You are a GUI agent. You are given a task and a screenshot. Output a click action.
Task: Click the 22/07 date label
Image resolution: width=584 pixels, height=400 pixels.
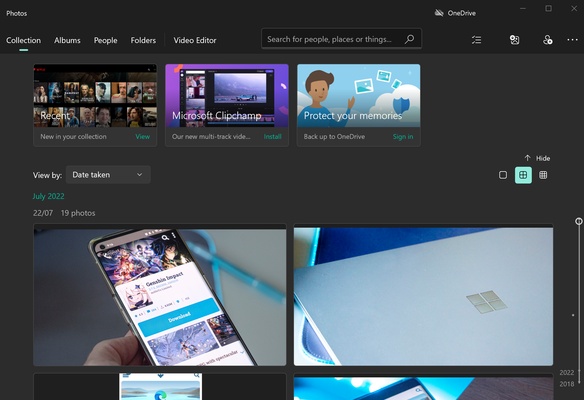pos(43,213)
